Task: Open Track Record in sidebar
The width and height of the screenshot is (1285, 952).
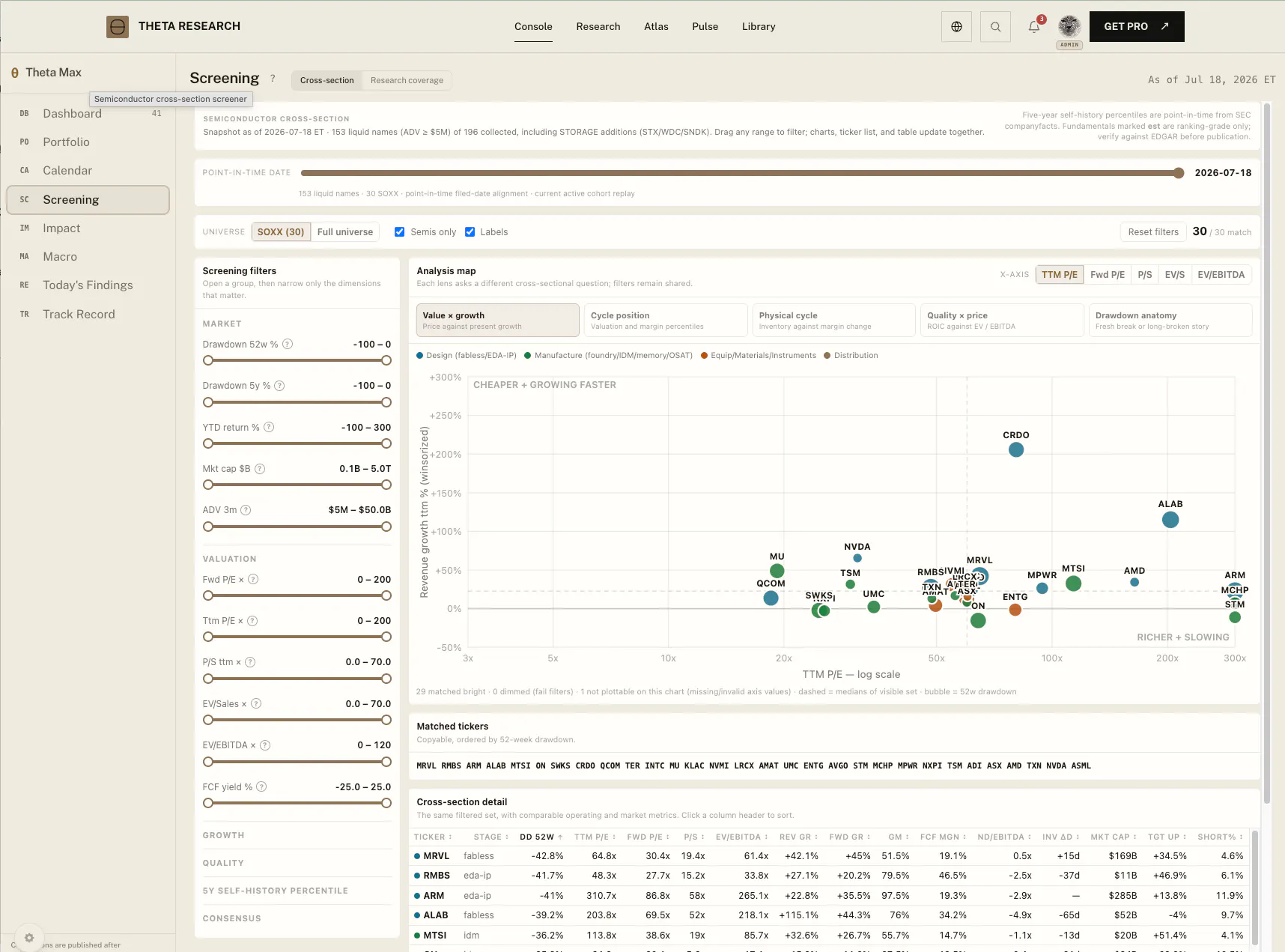Action: point(88,315)
